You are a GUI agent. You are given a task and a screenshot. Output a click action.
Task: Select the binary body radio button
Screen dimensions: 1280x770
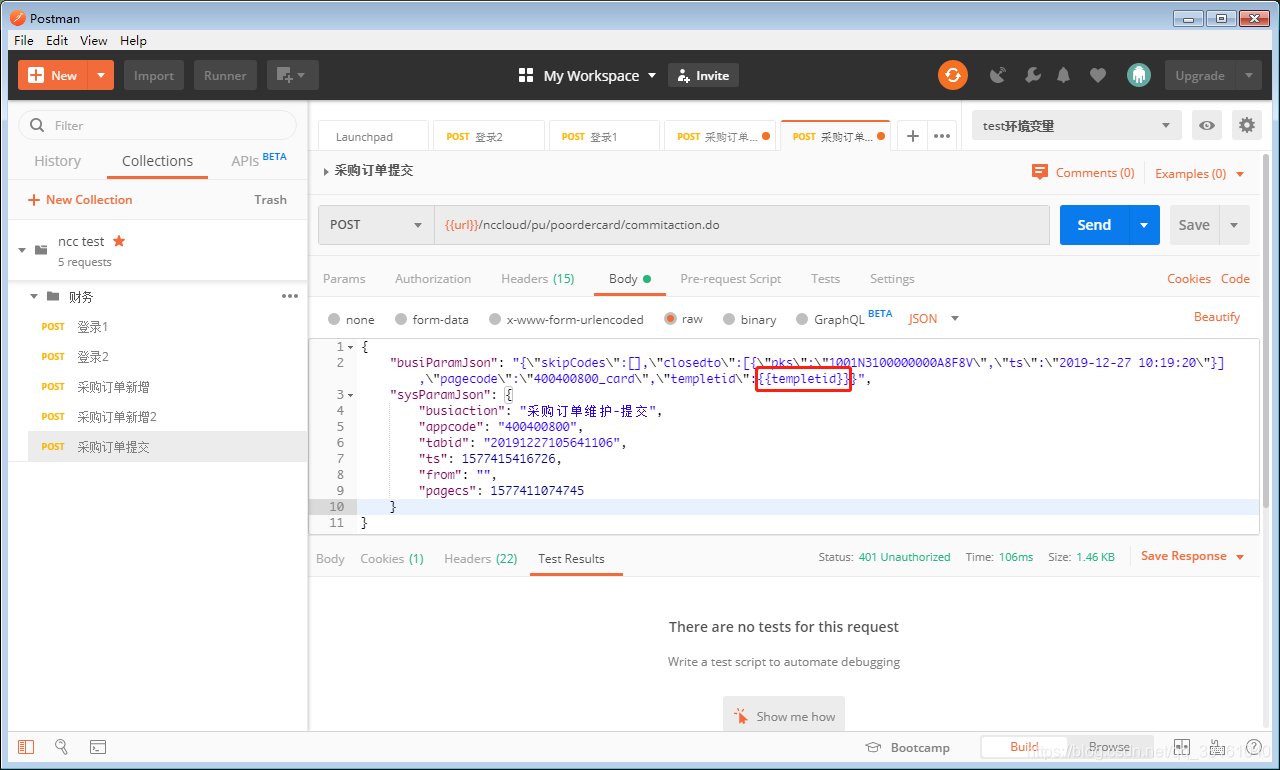pyautogui.click(x=729, y=319)
